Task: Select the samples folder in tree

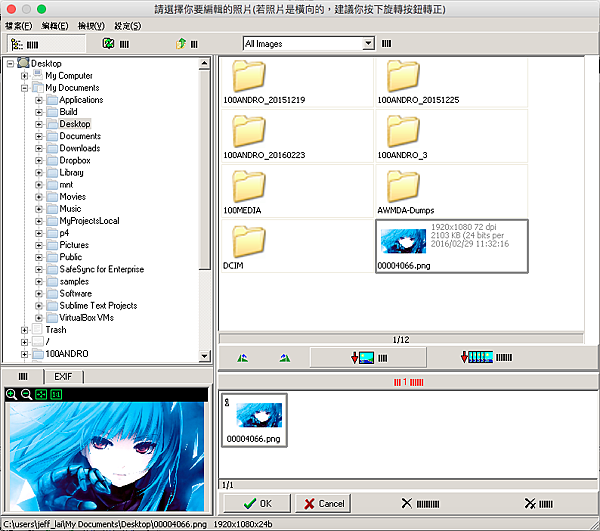Action: (74, 282)
